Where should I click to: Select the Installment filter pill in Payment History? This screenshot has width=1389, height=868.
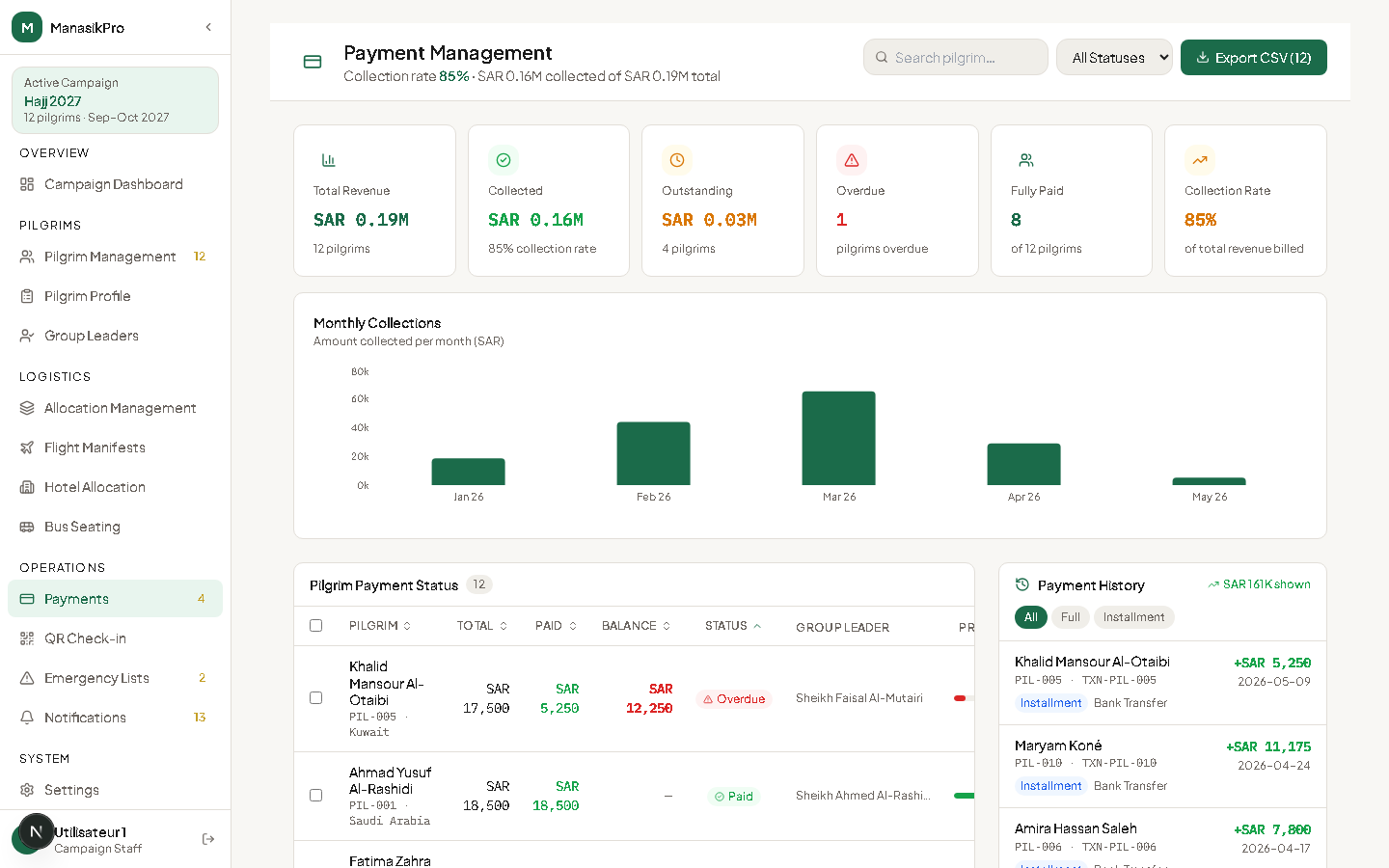(1134, 617)
